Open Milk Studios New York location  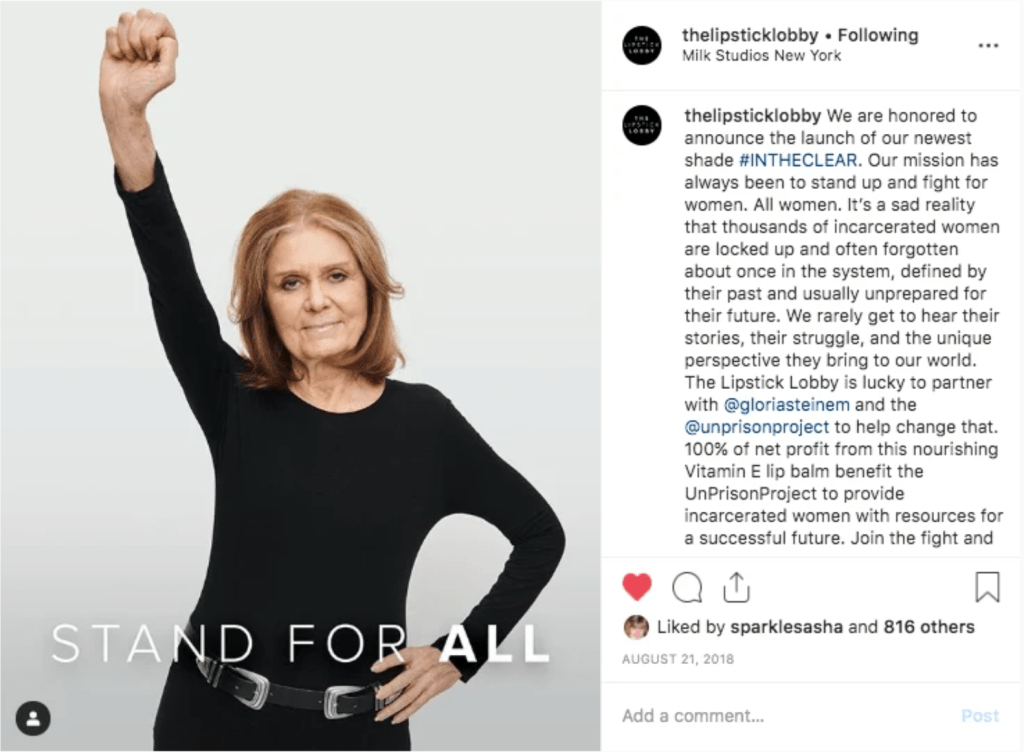761,55
